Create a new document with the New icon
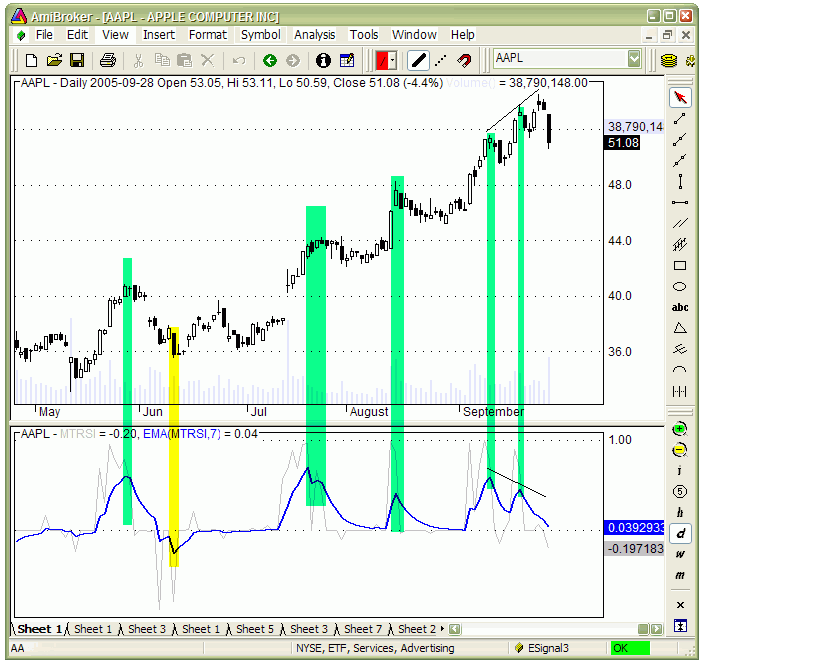The width and height of the screenshot is (819, 667). pos(31,61)
